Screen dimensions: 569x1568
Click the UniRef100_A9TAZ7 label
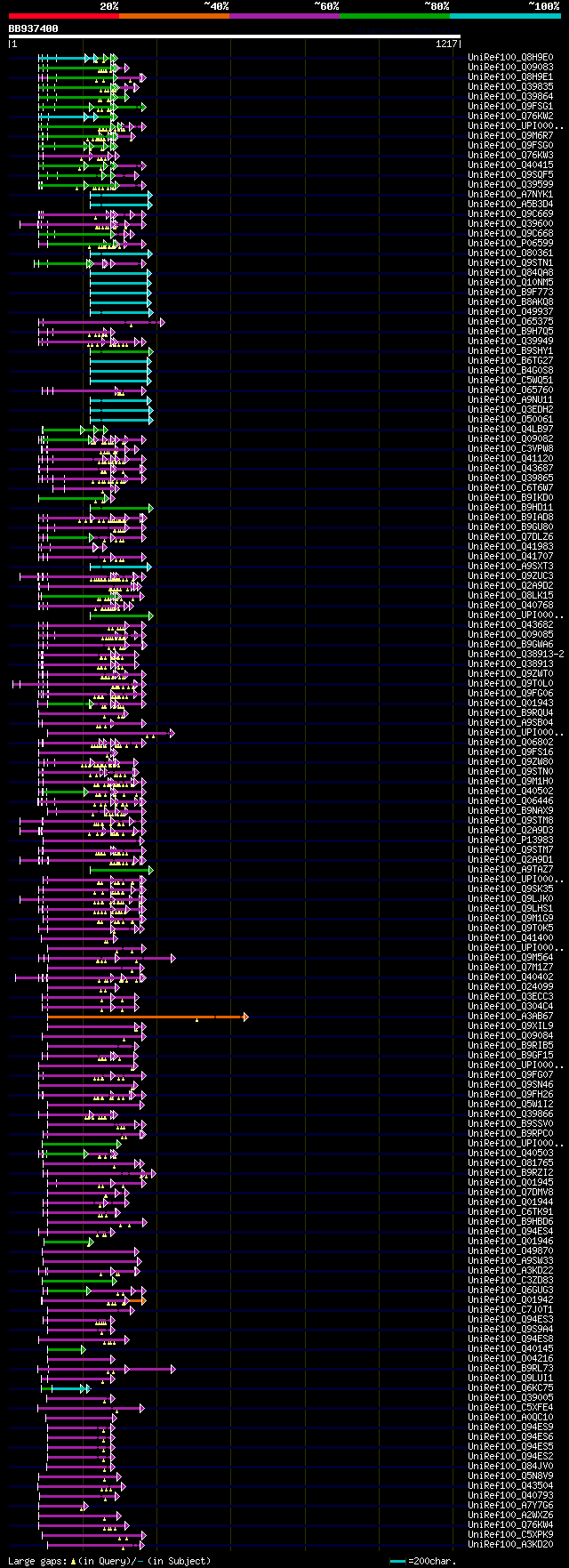tap(510, 870)
